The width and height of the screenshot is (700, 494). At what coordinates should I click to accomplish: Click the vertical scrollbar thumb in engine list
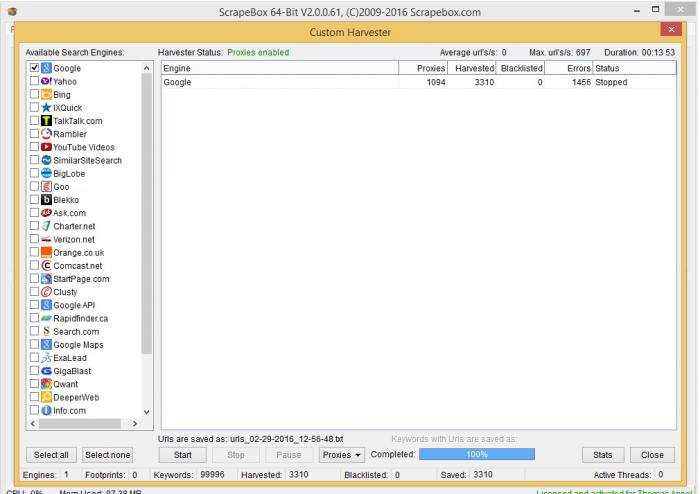[x=146, y=214]
